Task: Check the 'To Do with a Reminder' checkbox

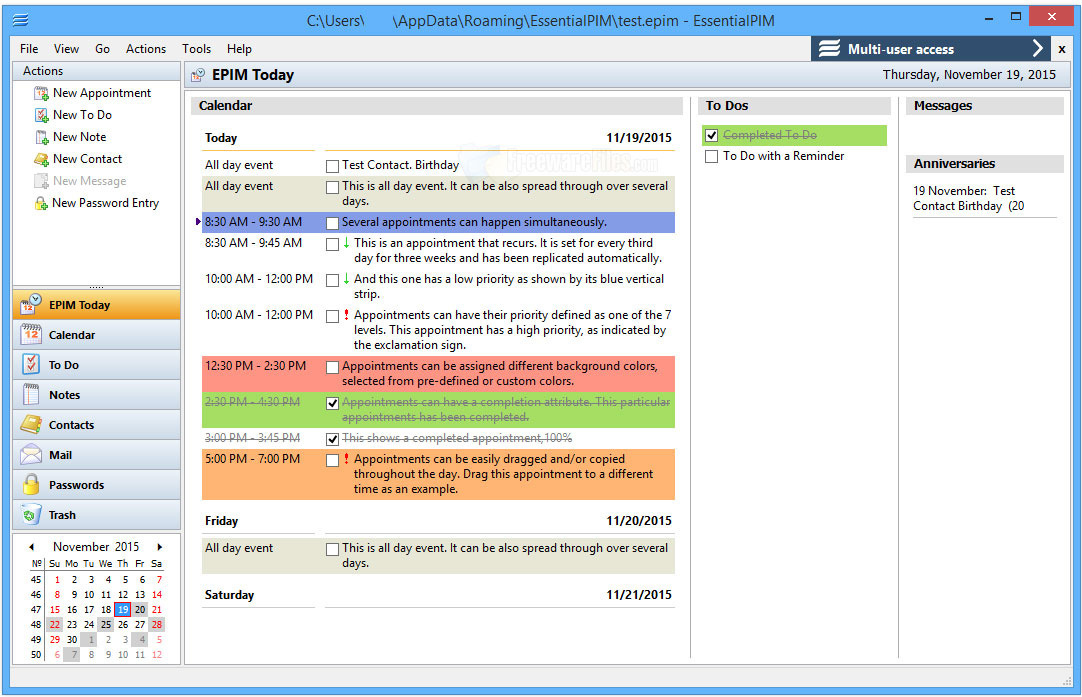Action: click(711, 157)
